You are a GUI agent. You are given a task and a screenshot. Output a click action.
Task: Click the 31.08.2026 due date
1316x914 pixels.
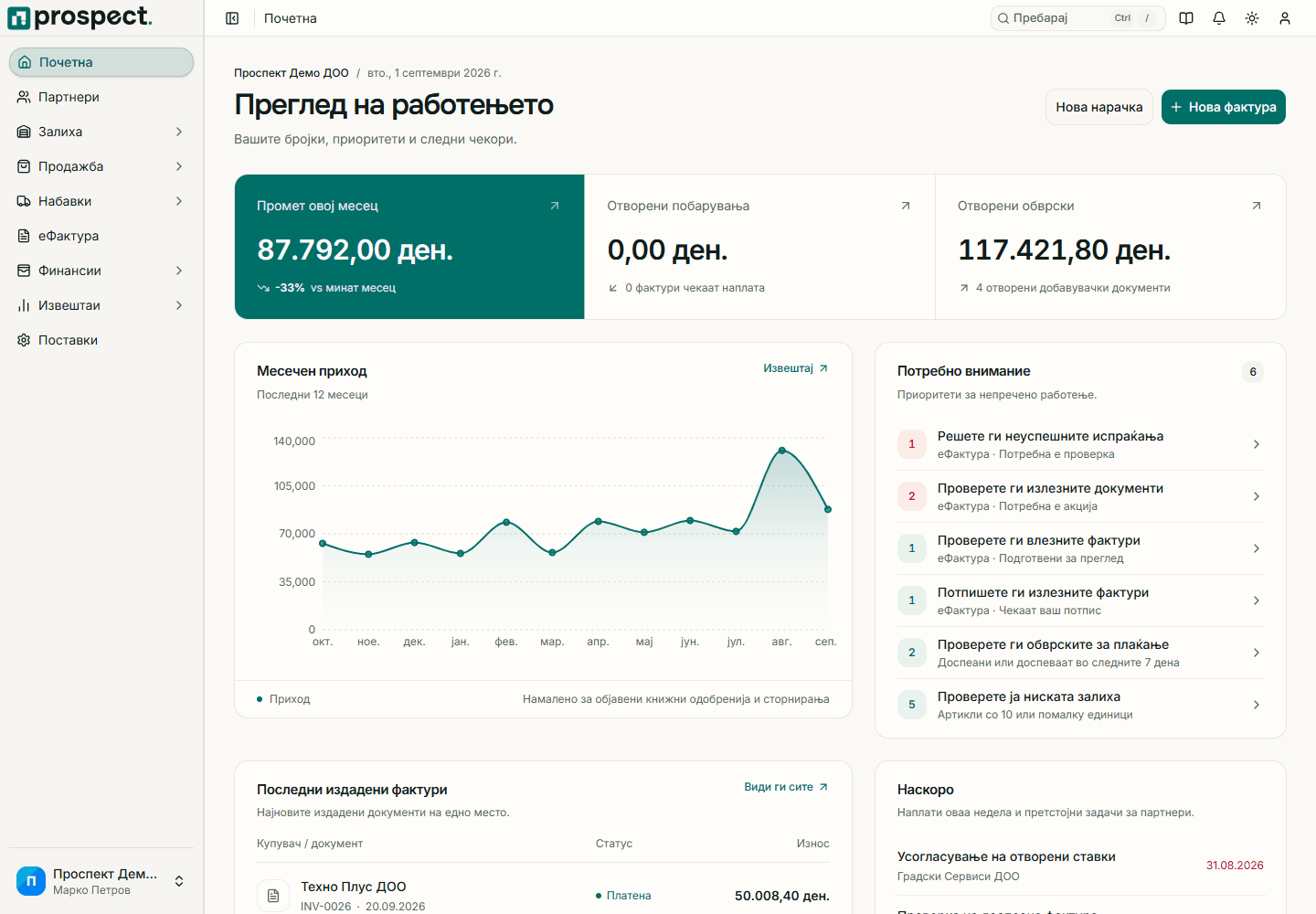1235,866
